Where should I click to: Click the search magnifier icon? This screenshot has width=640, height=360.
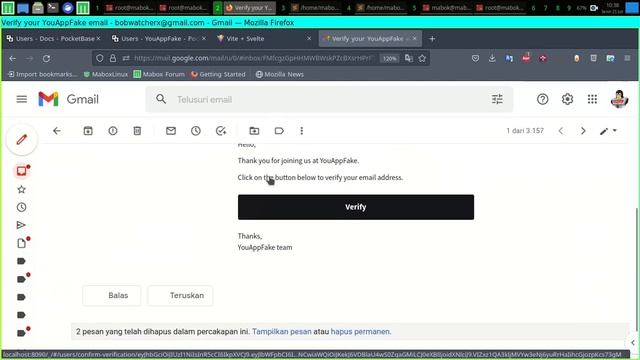pos(161,99)
